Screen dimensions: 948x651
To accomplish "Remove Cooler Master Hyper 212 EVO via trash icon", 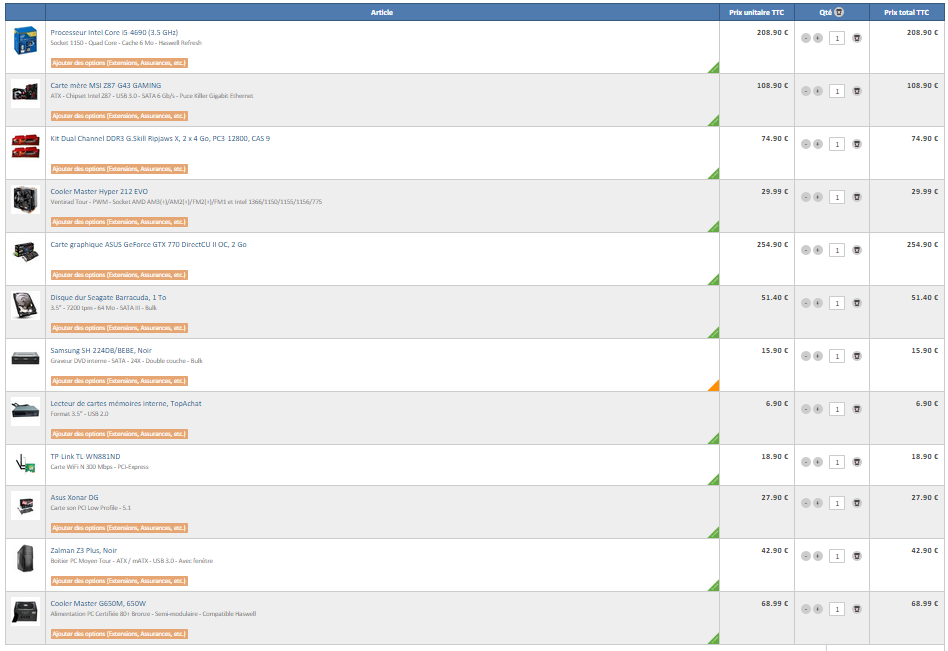I will pos(857,197).
